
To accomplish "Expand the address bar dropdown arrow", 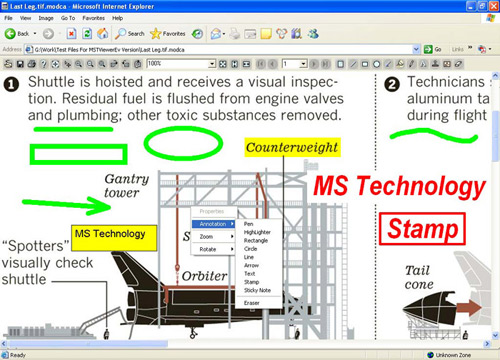I will point(416,50).
